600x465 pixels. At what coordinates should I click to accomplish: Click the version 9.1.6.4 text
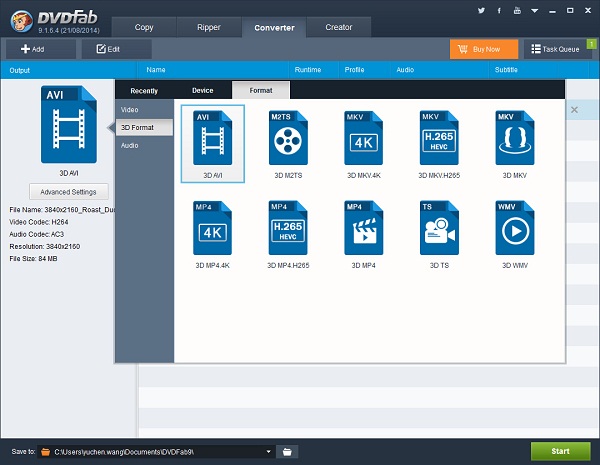click(x=68, y=30)
